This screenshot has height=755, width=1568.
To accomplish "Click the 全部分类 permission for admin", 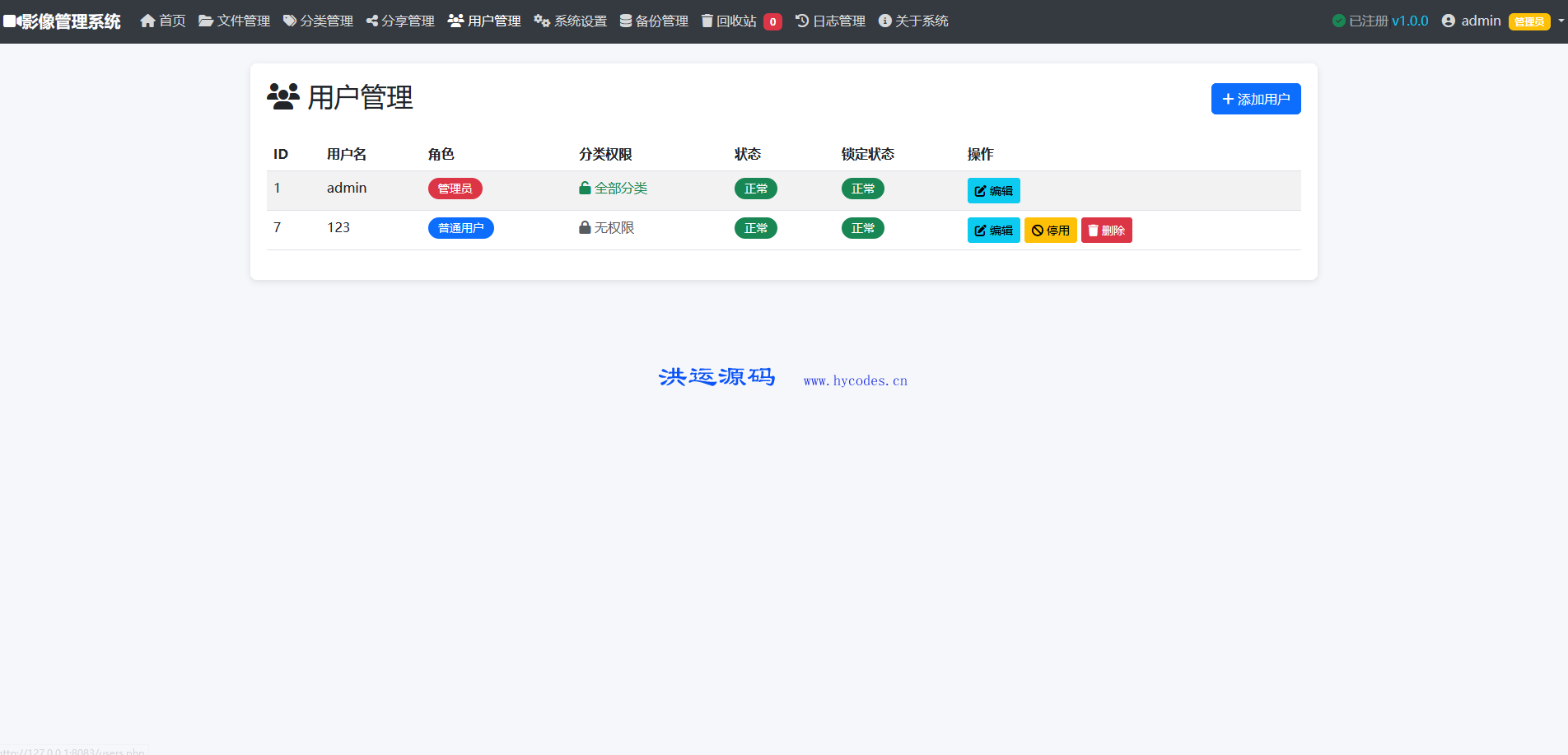I will [x=613, y=189].
